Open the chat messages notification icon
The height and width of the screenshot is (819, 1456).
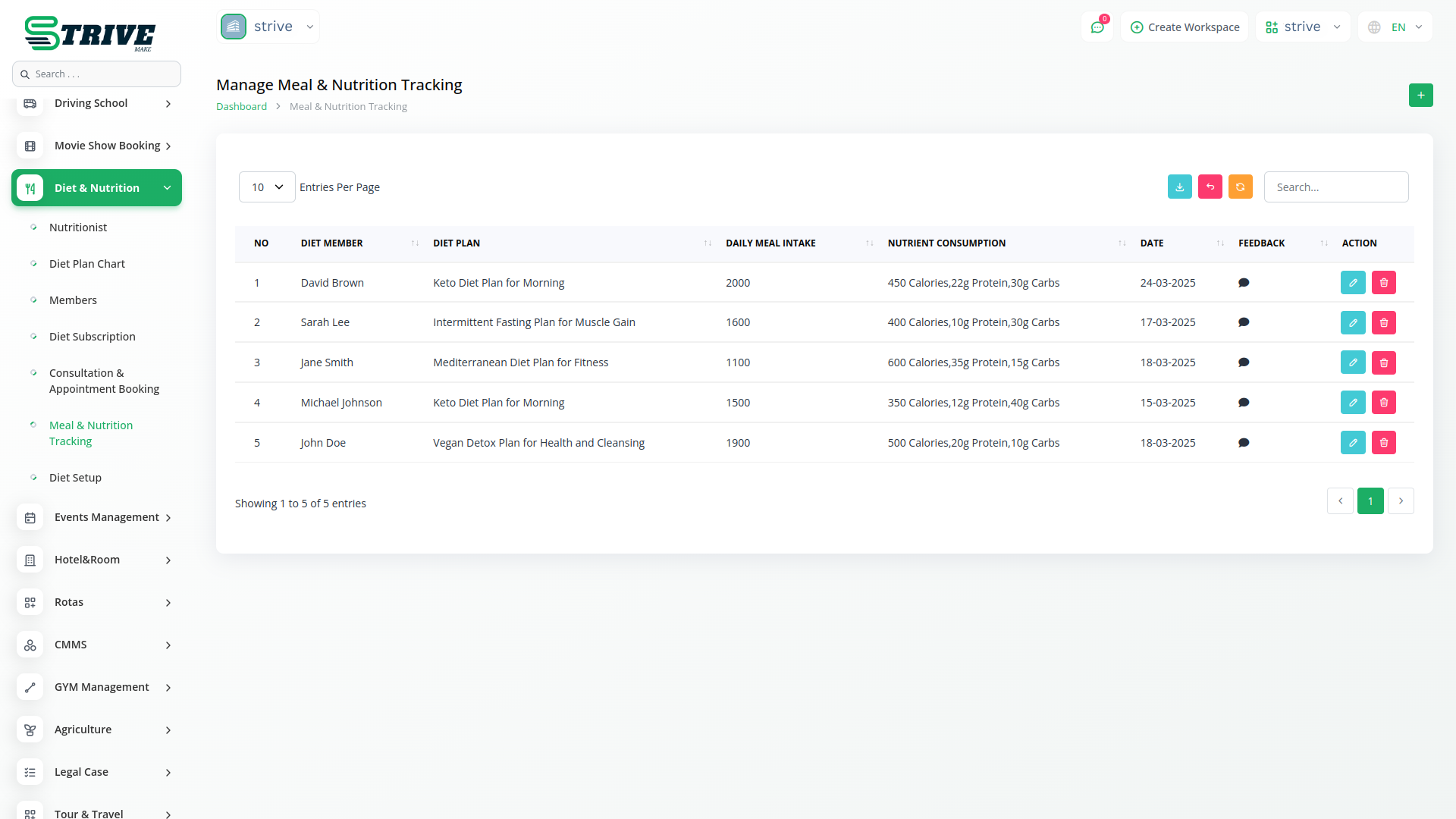(x=1097, y=27)
